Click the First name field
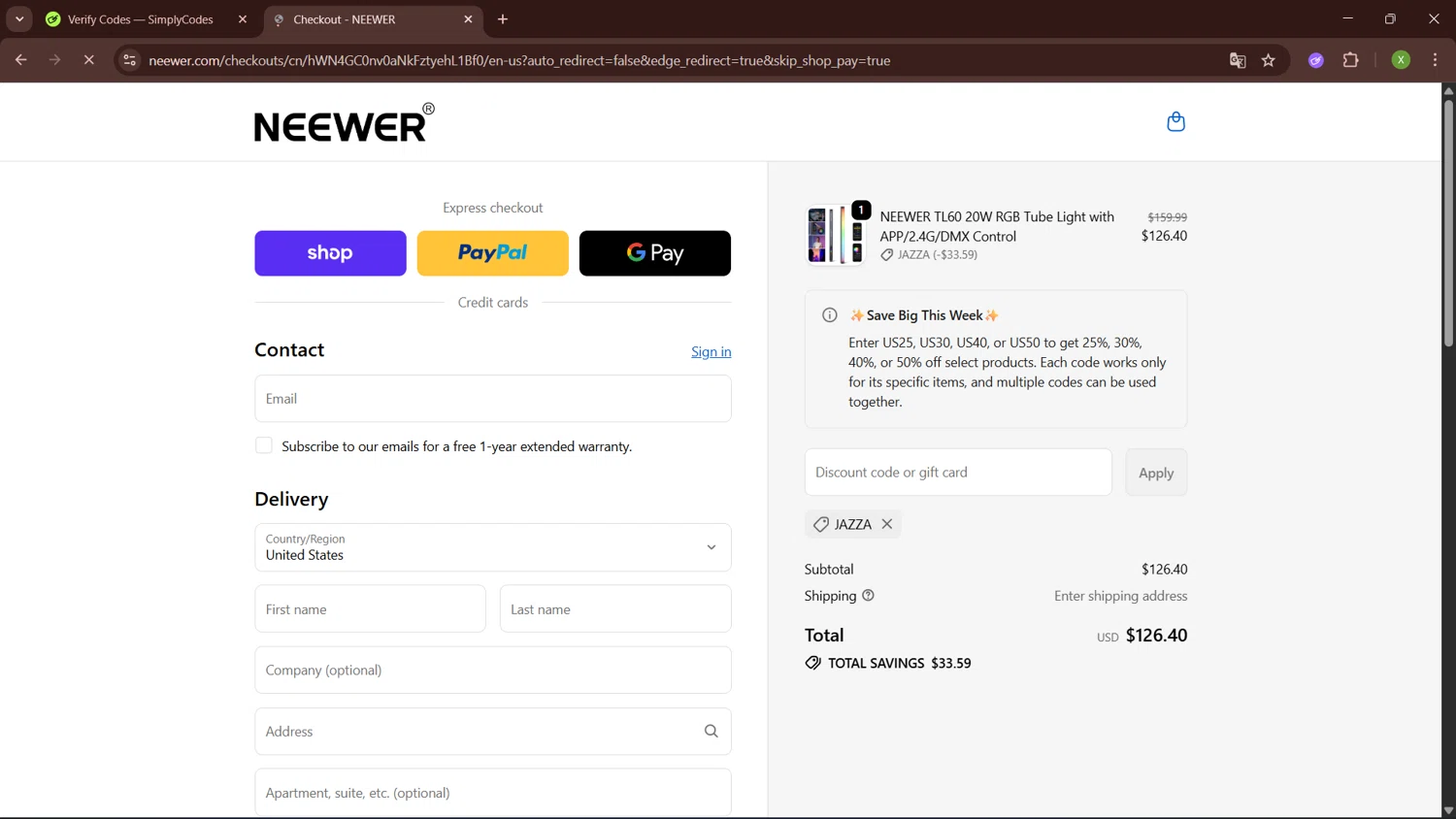Viewport: 1456px width, 819px height. pyautogui.click(x=370, y=609)
